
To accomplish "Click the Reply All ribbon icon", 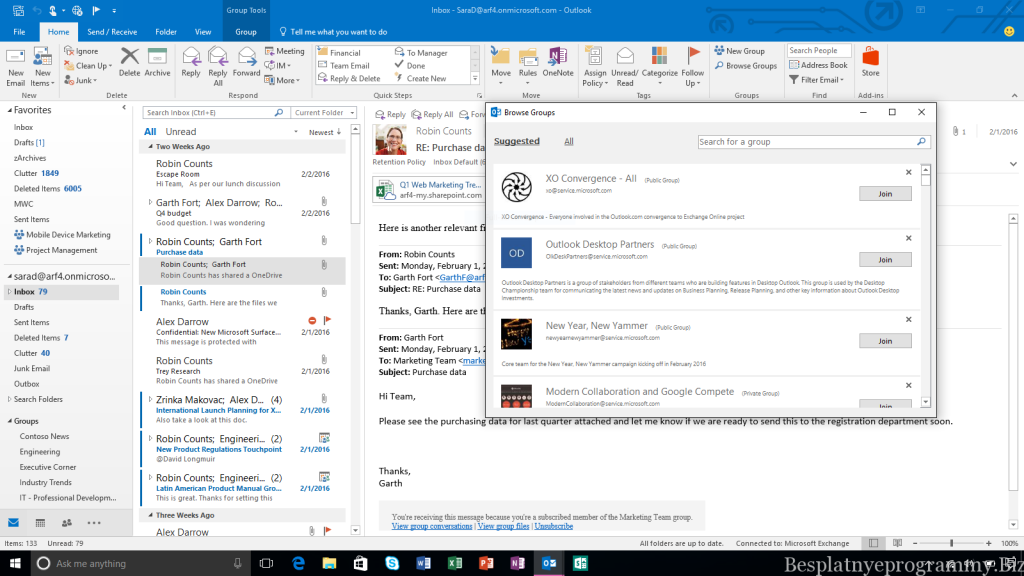I will tap(217, 67).
